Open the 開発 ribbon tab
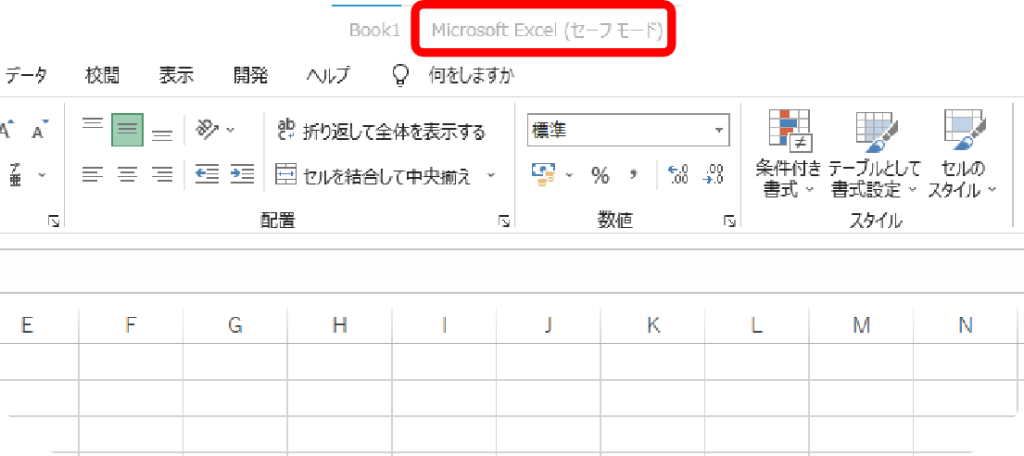 pos(250,75)
